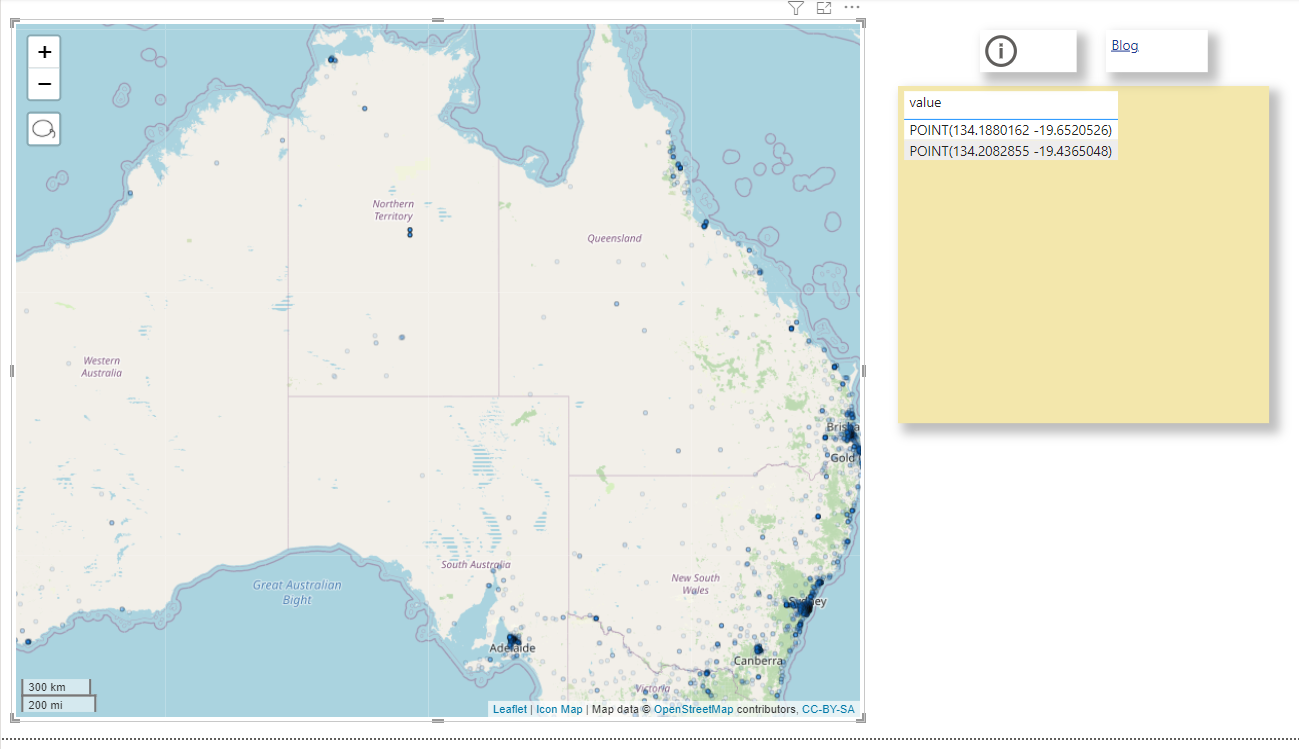Visit the OpenStreetMap attribution link
Image resolution: width=1299 pixels, height=749 pixels.
(693, 709)
